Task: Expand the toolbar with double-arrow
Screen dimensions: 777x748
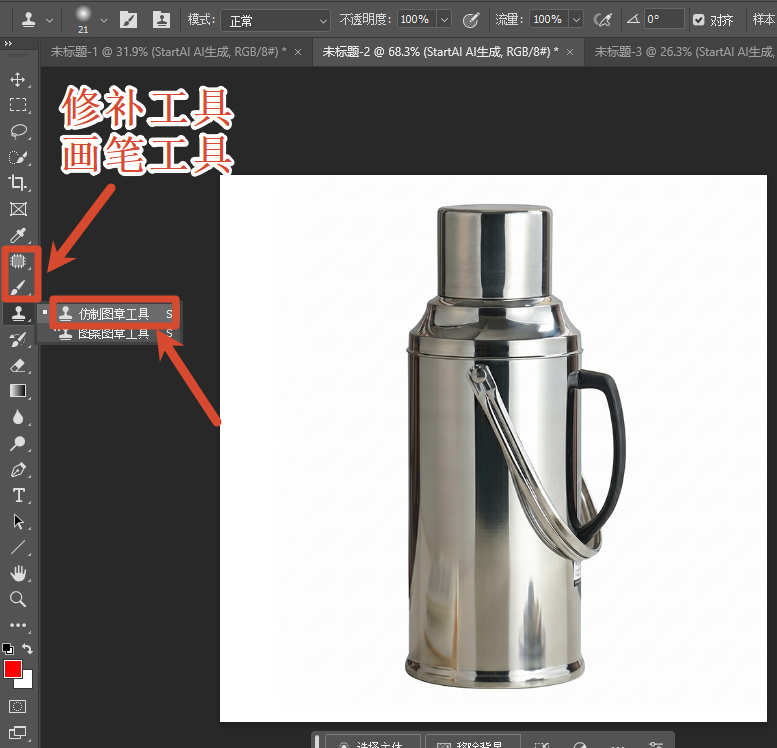Action: pyautogui.click(x=8, y=44)
